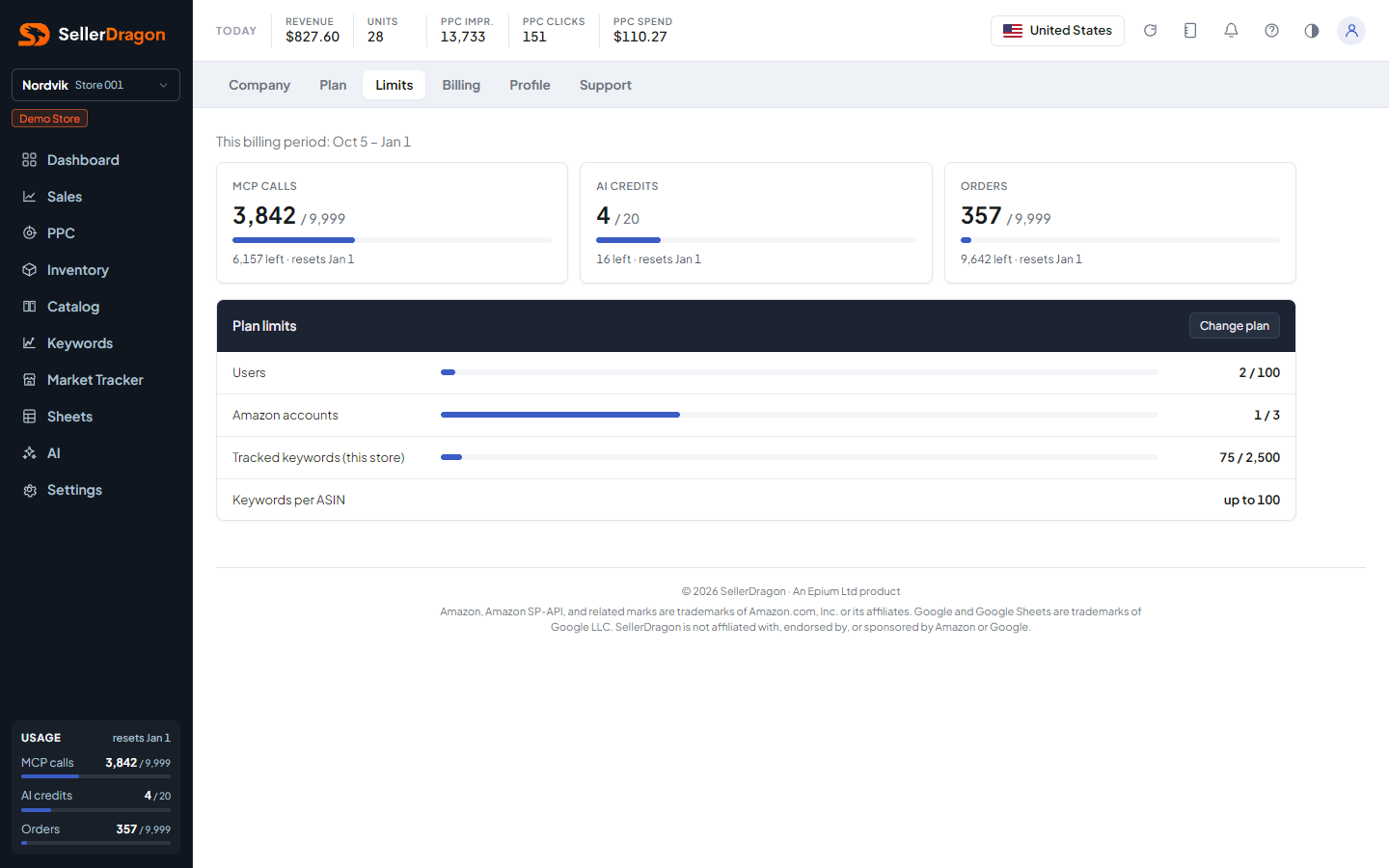Open notifications bell
This screenshot has height=868, width=1389.
point(1231,31)
